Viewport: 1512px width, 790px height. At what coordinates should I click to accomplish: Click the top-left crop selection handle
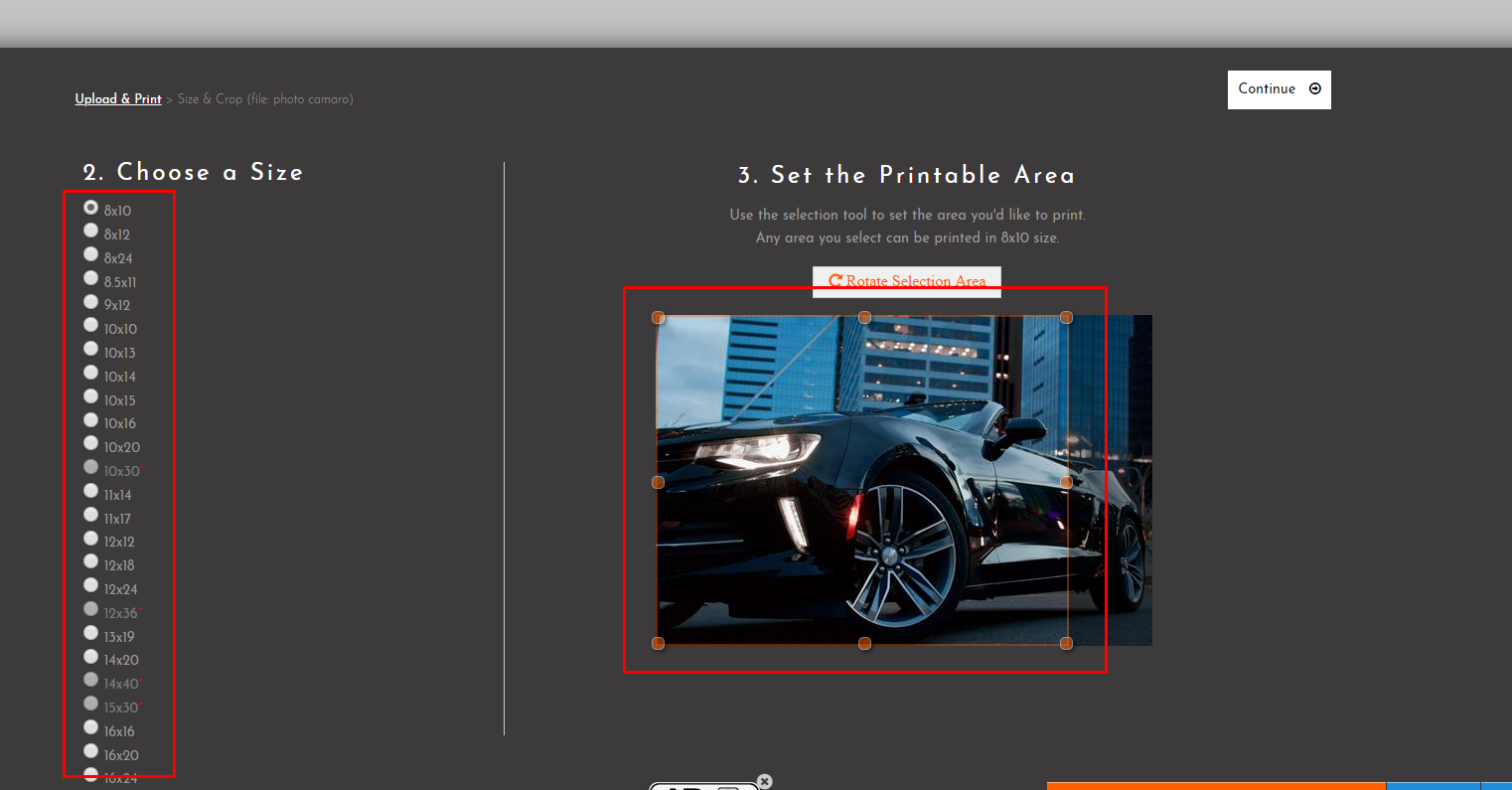658,318
